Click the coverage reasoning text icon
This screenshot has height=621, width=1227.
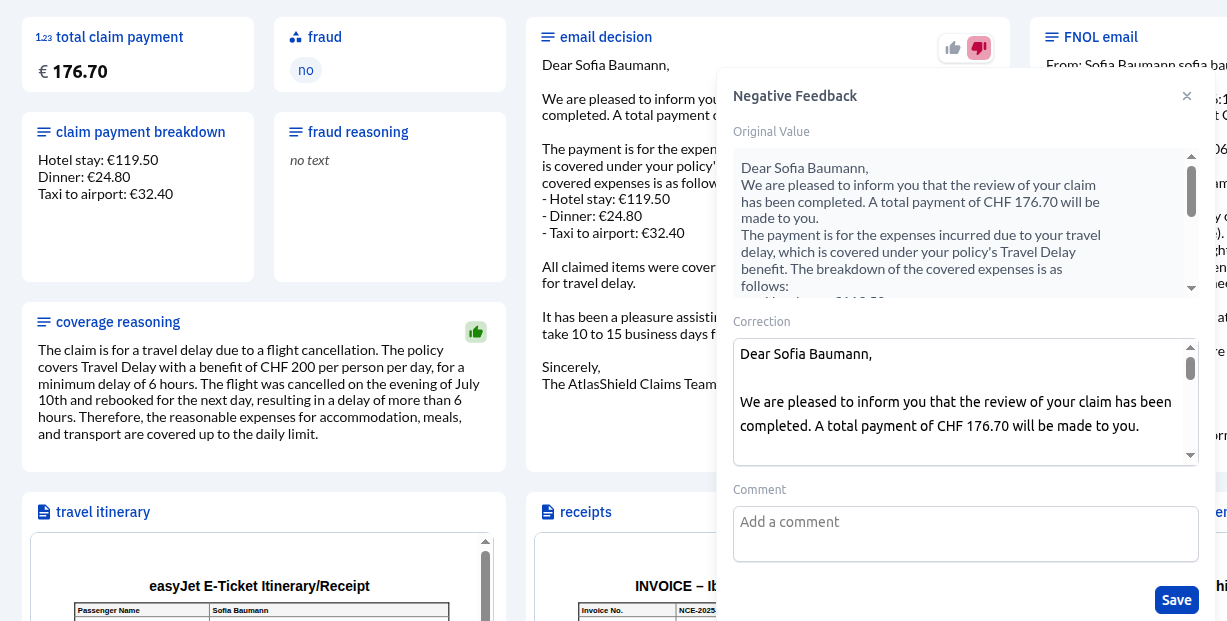[43, 322]
